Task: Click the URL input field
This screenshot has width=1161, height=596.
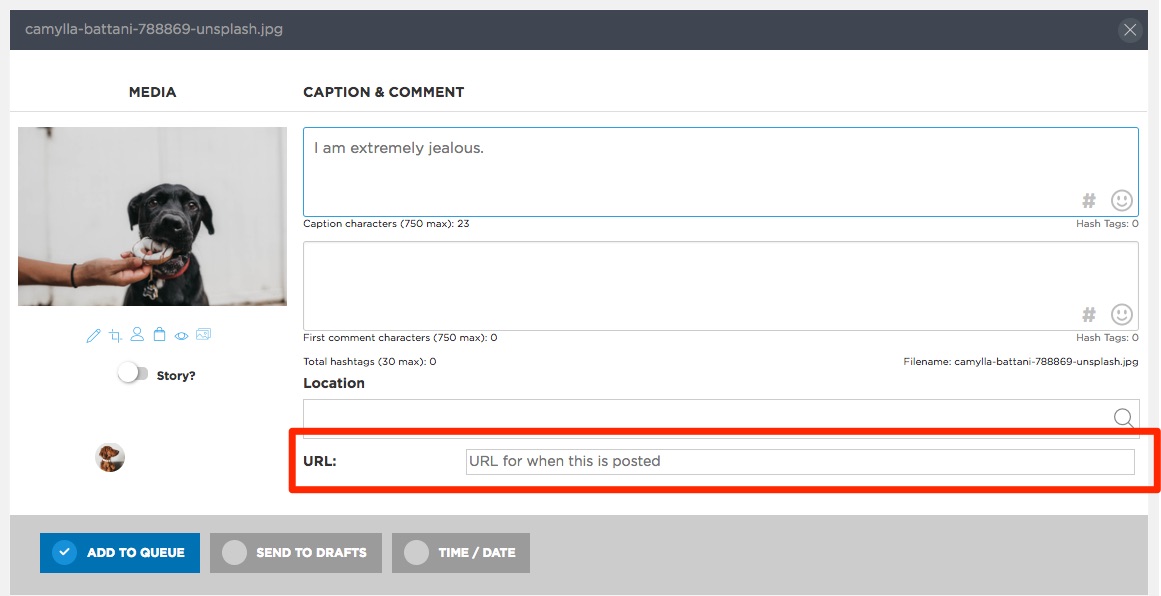Action: (800, 461)
